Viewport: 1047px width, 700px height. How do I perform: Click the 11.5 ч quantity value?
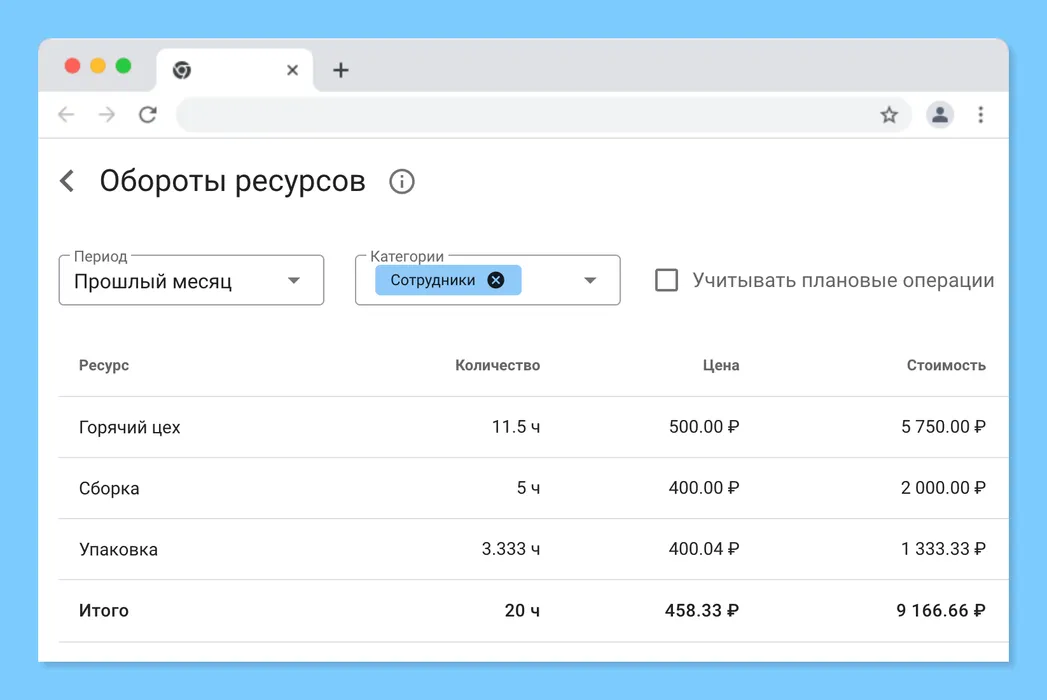(x=515, y=427)
